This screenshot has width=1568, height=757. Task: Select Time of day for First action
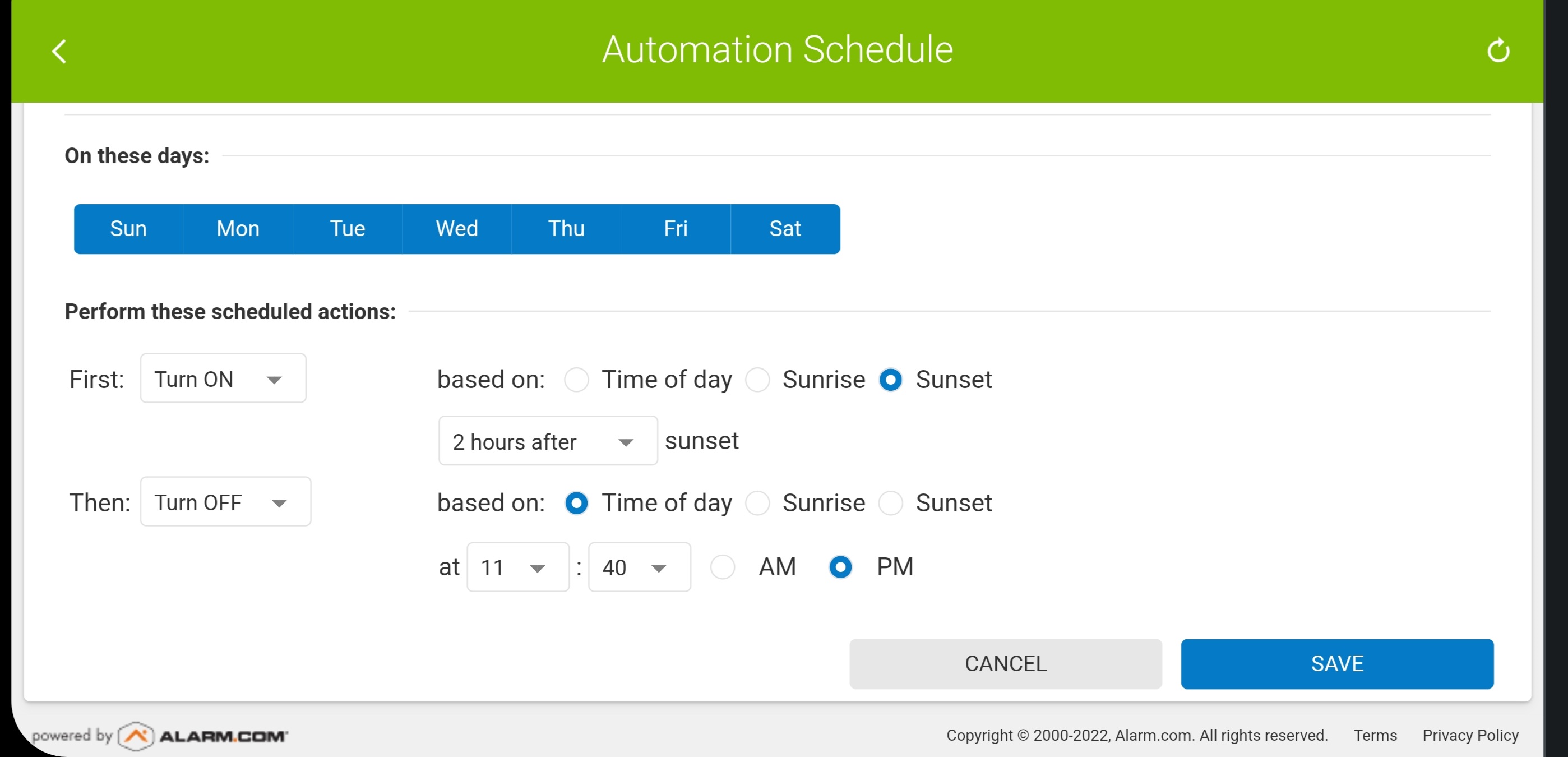pos(576,380)
